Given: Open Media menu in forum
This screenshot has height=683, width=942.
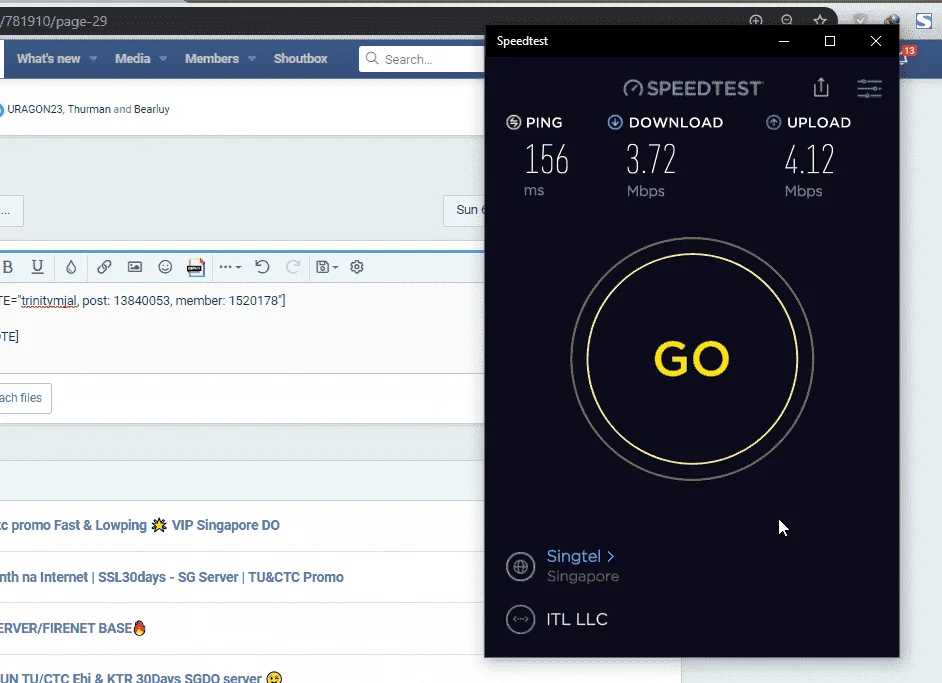Looking at the screenshot, I should click(133, 58).
